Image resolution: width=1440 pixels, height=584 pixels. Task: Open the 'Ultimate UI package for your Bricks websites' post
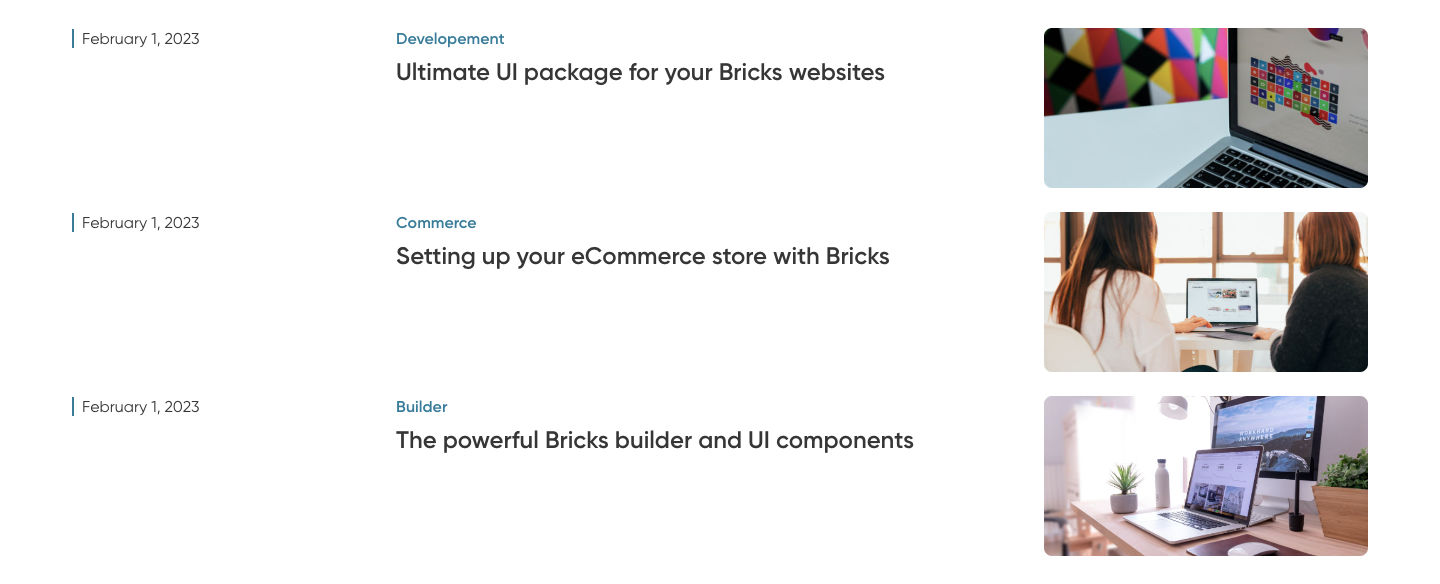pyautogui.click(x=640, y=72)
